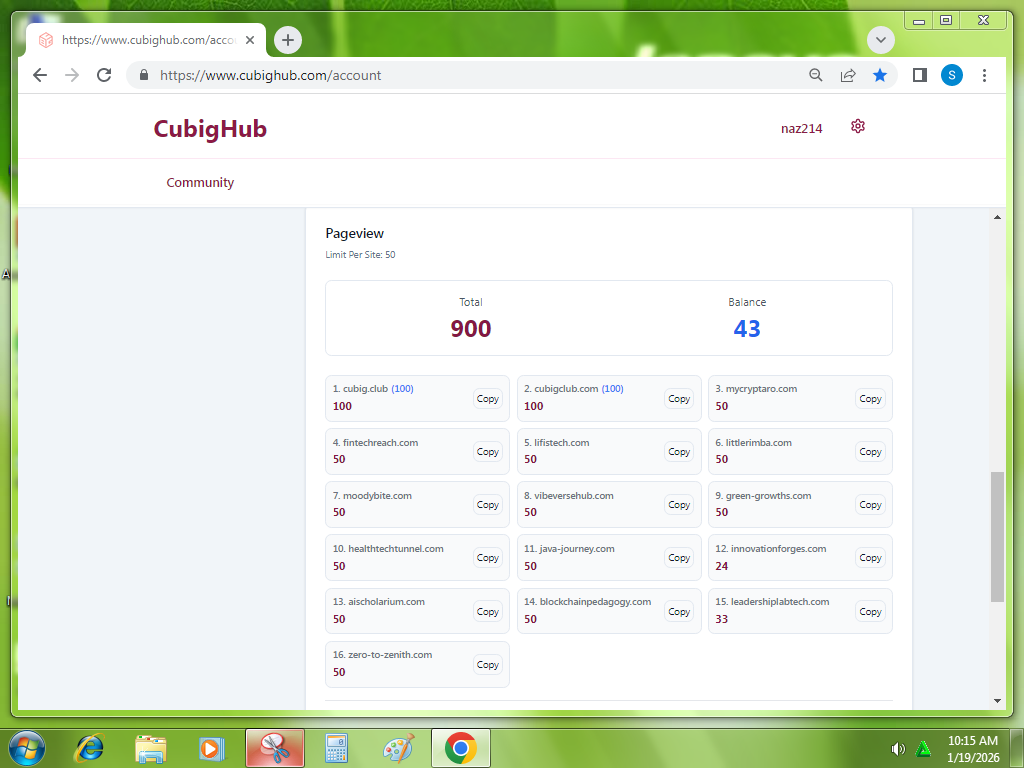Open the share page icon in address bar
The width and height of the screenshot is (1024, 768).
tap(848, 75)
